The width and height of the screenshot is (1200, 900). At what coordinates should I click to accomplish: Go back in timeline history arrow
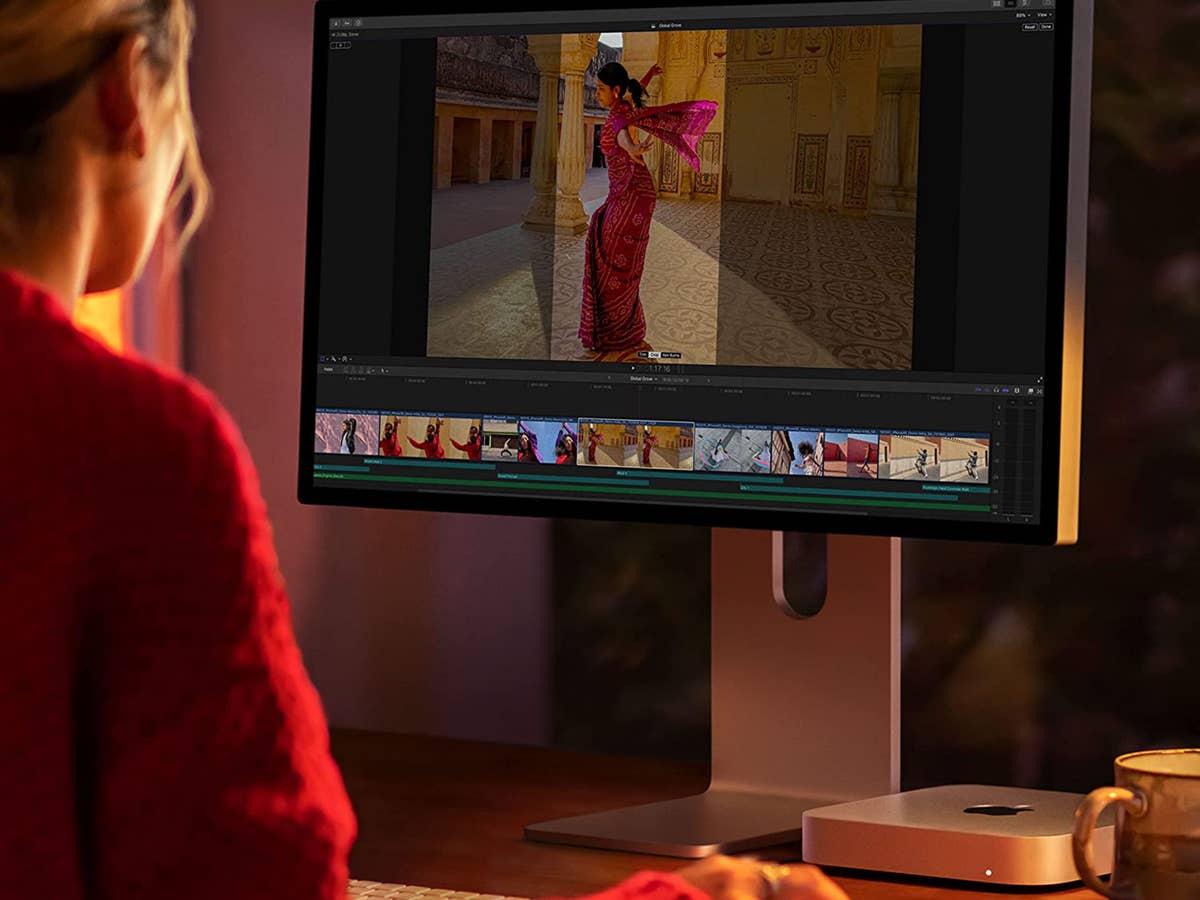coord(609,378)
